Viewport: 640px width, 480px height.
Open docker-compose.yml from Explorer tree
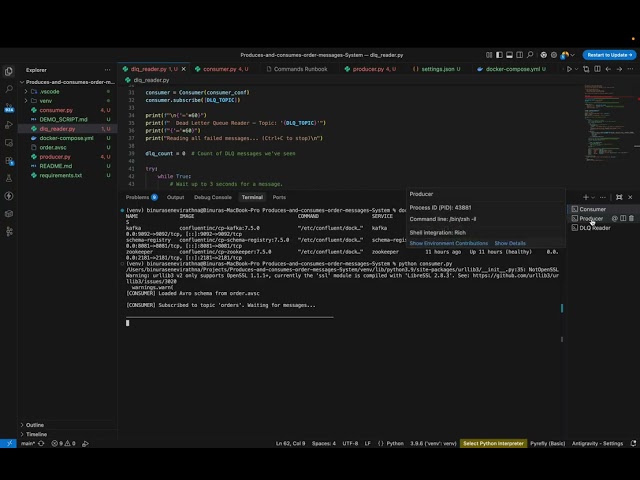(x=66, y=138)
